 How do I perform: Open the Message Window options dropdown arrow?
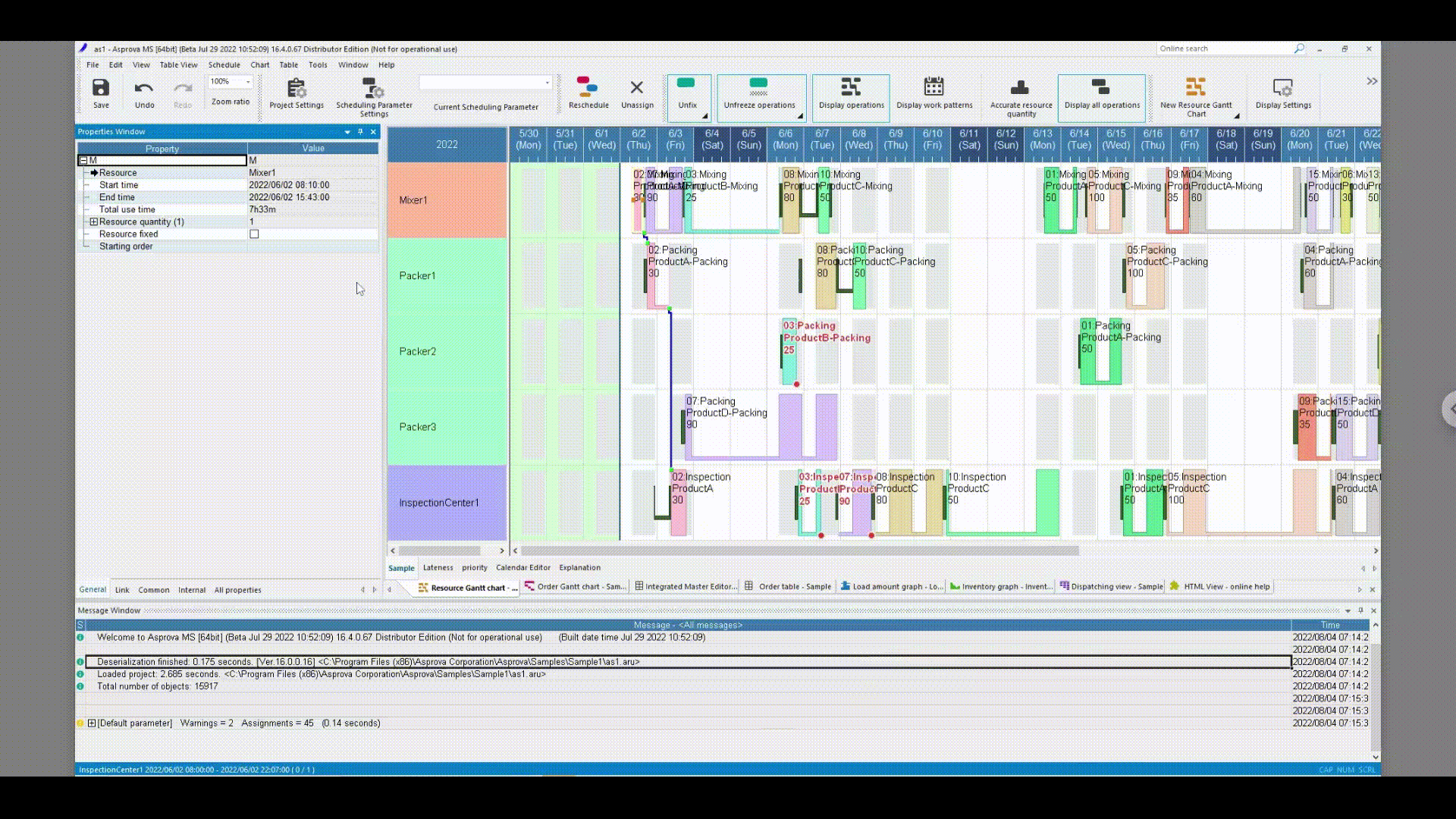pyautogui.click(x=1348, y=610)
